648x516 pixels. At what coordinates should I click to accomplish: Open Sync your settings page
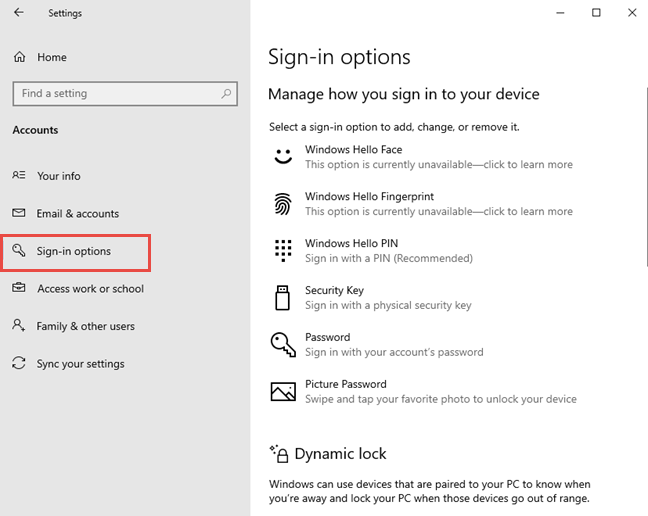click(x=80, y=364)
